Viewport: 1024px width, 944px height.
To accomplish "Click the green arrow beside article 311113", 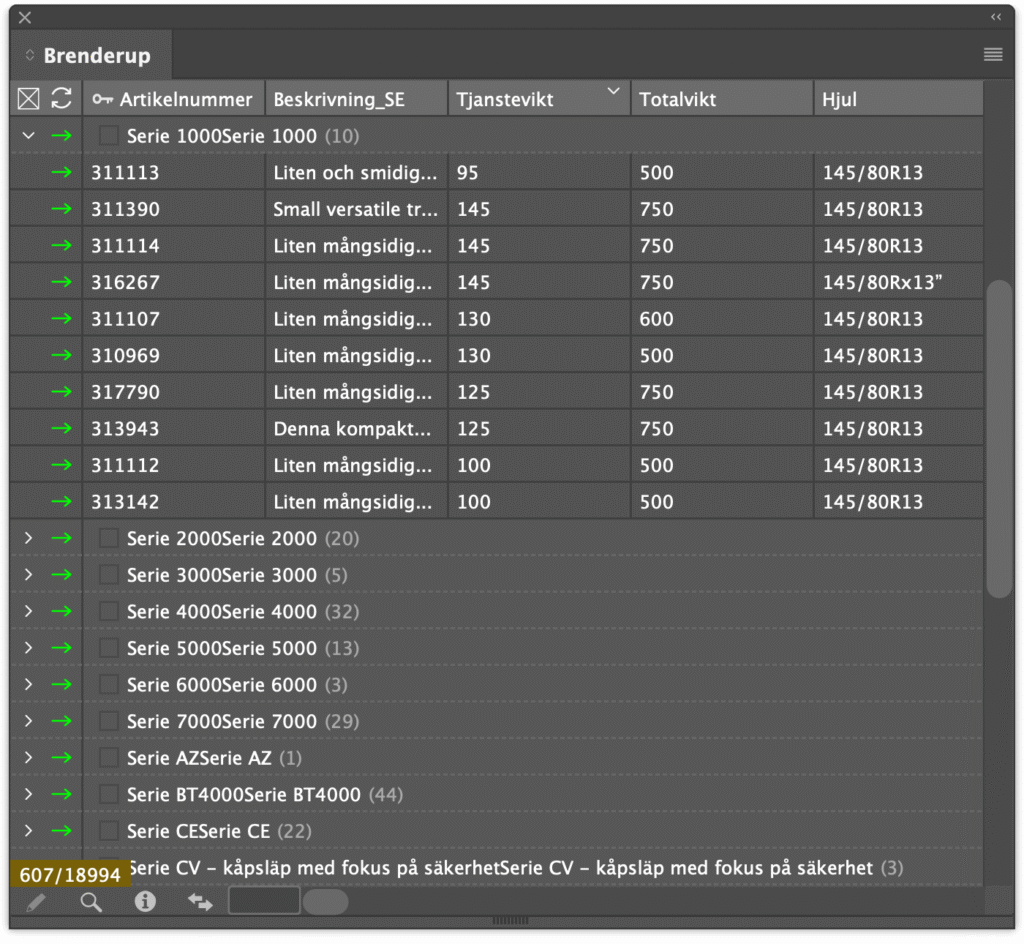I will [62, 173].
